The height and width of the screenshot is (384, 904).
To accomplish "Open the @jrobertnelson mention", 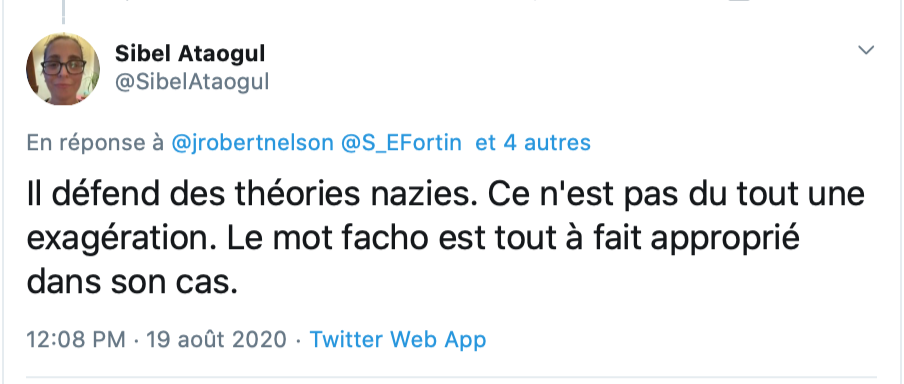I will tap(252, 142).
